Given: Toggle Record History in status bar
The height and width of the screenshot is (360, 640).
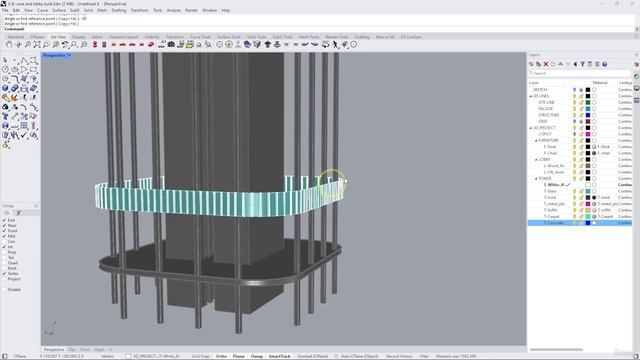Looking at the screenshot, I should tap(399, 356).
